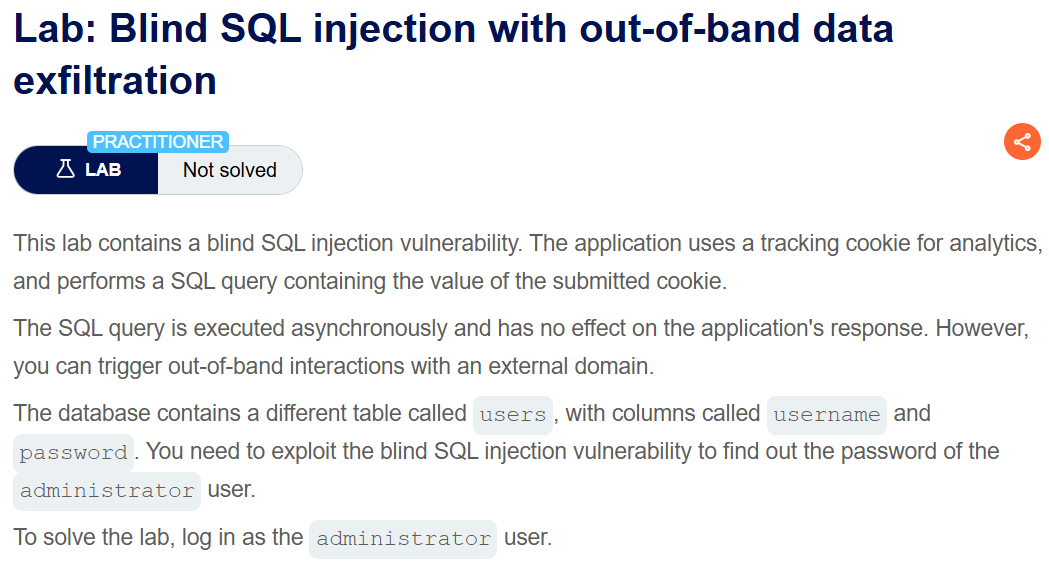Click administrator code snippet before 'user.' in password paragraph

107,491
